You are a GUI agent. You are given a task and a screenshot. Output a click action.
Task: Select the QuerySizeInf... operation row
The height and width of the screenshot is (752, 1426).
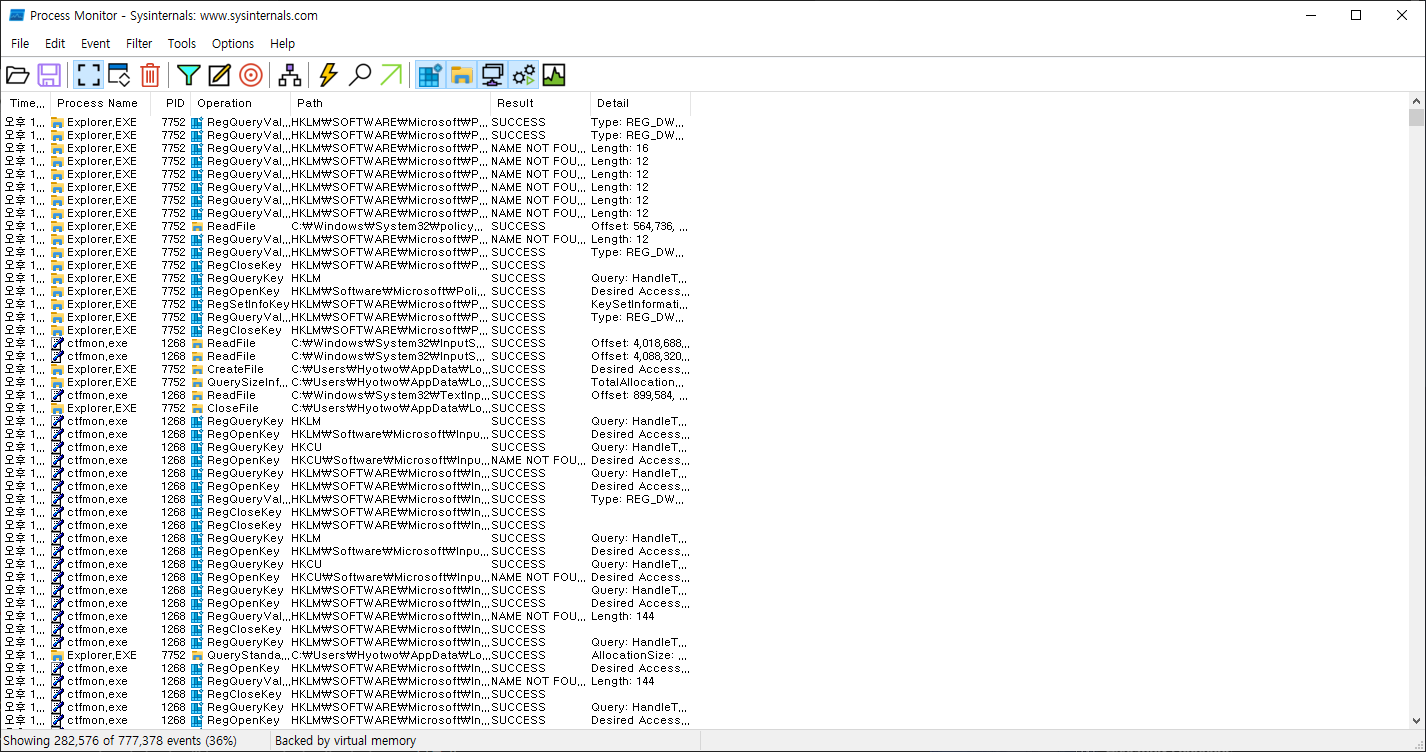pos(346,382)
